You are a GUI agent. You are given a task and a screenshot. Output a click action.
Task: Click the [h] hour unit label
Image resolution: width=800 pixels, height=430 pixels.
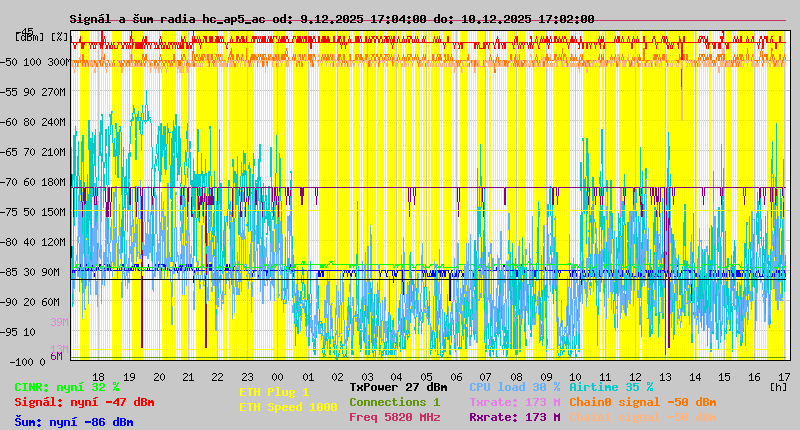point(778,386)
